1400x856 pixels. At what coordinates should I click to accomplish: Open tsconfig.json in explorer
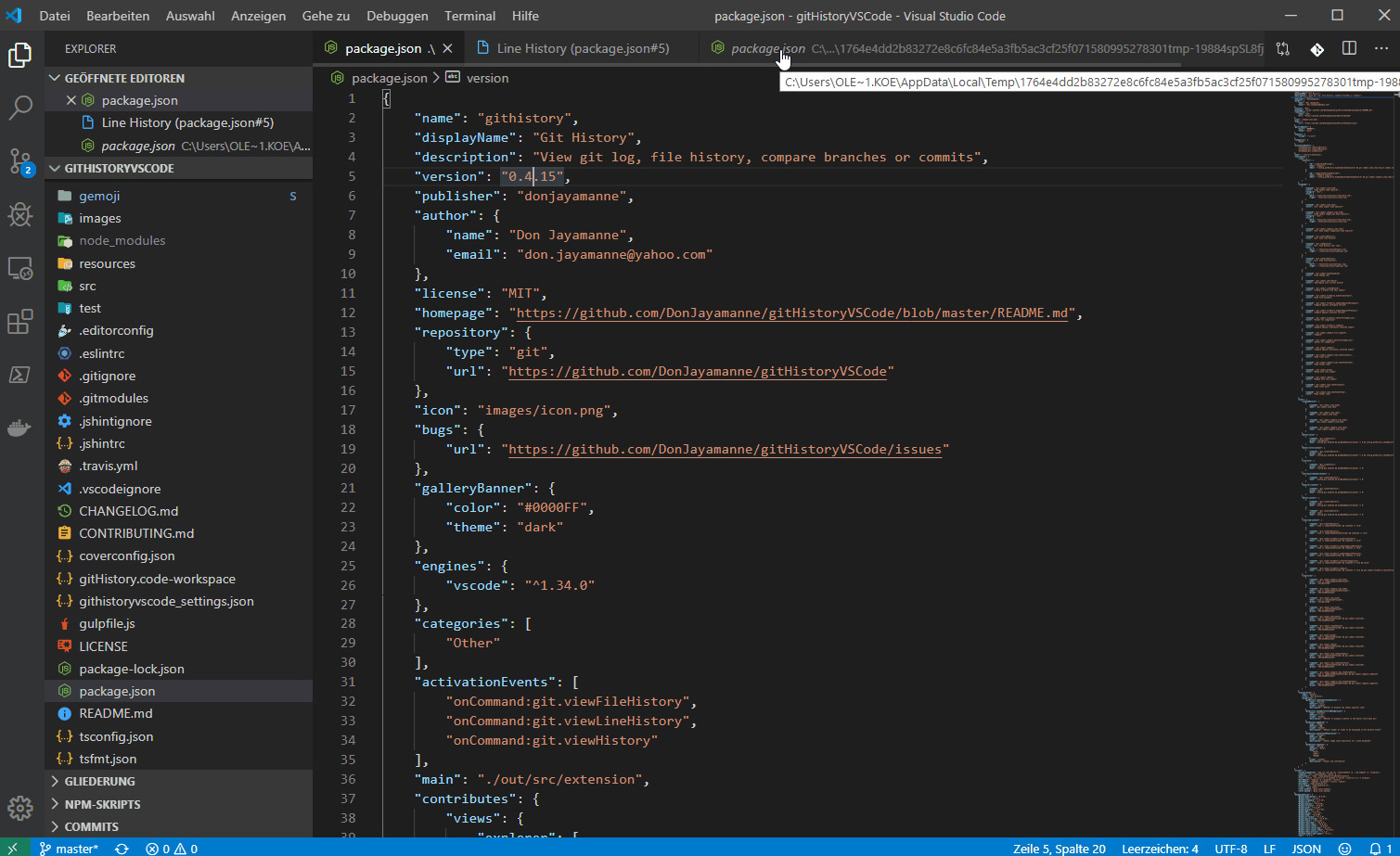(x=178, y=736)
